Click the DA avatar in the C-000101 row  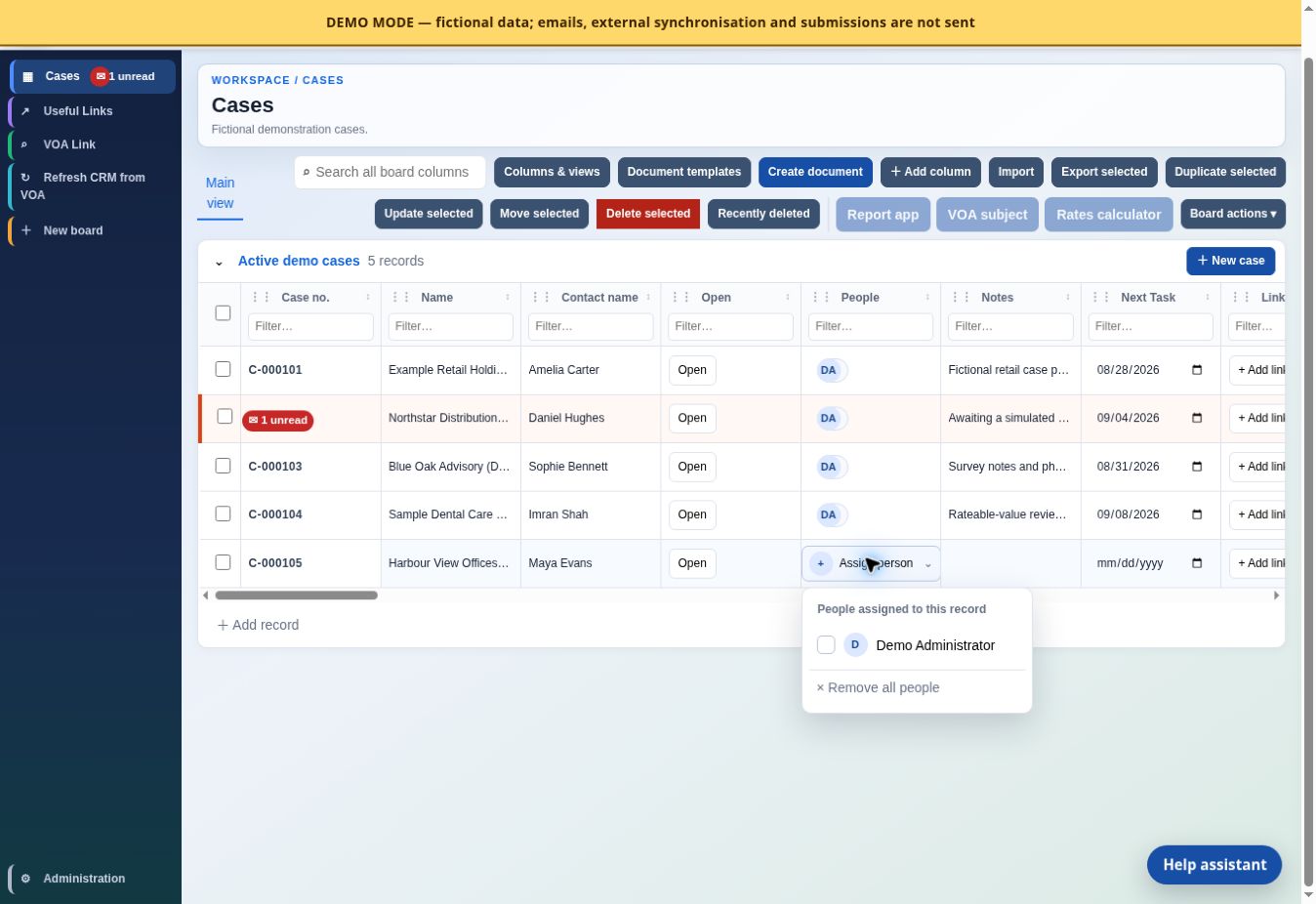(829, 370)
